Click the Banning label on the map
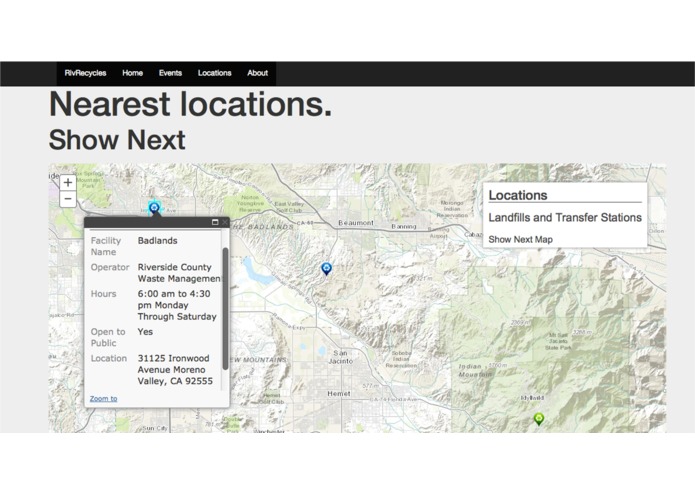 pos(404,226)
